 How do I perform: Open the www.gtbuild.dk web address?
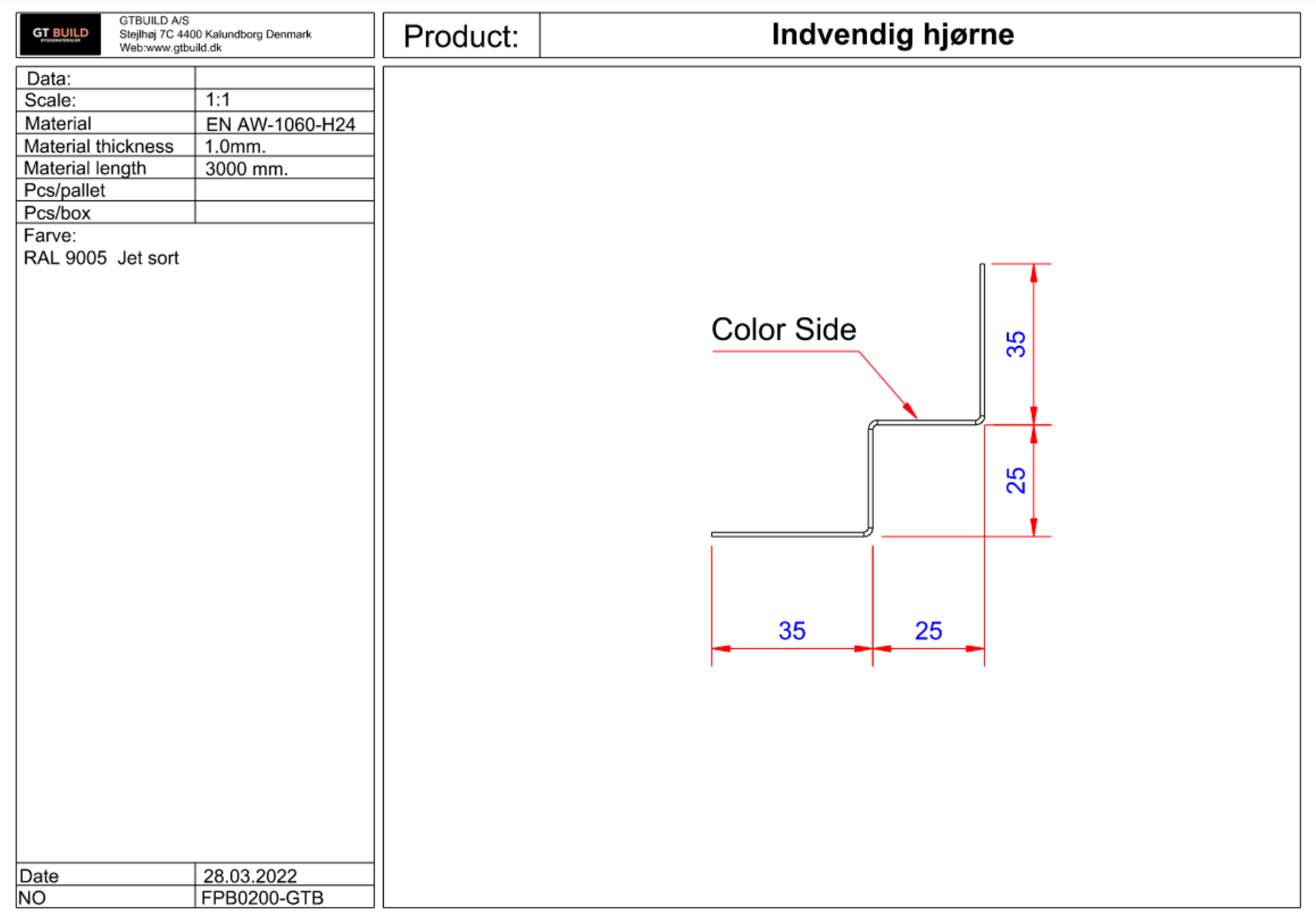tap(183, 48)
